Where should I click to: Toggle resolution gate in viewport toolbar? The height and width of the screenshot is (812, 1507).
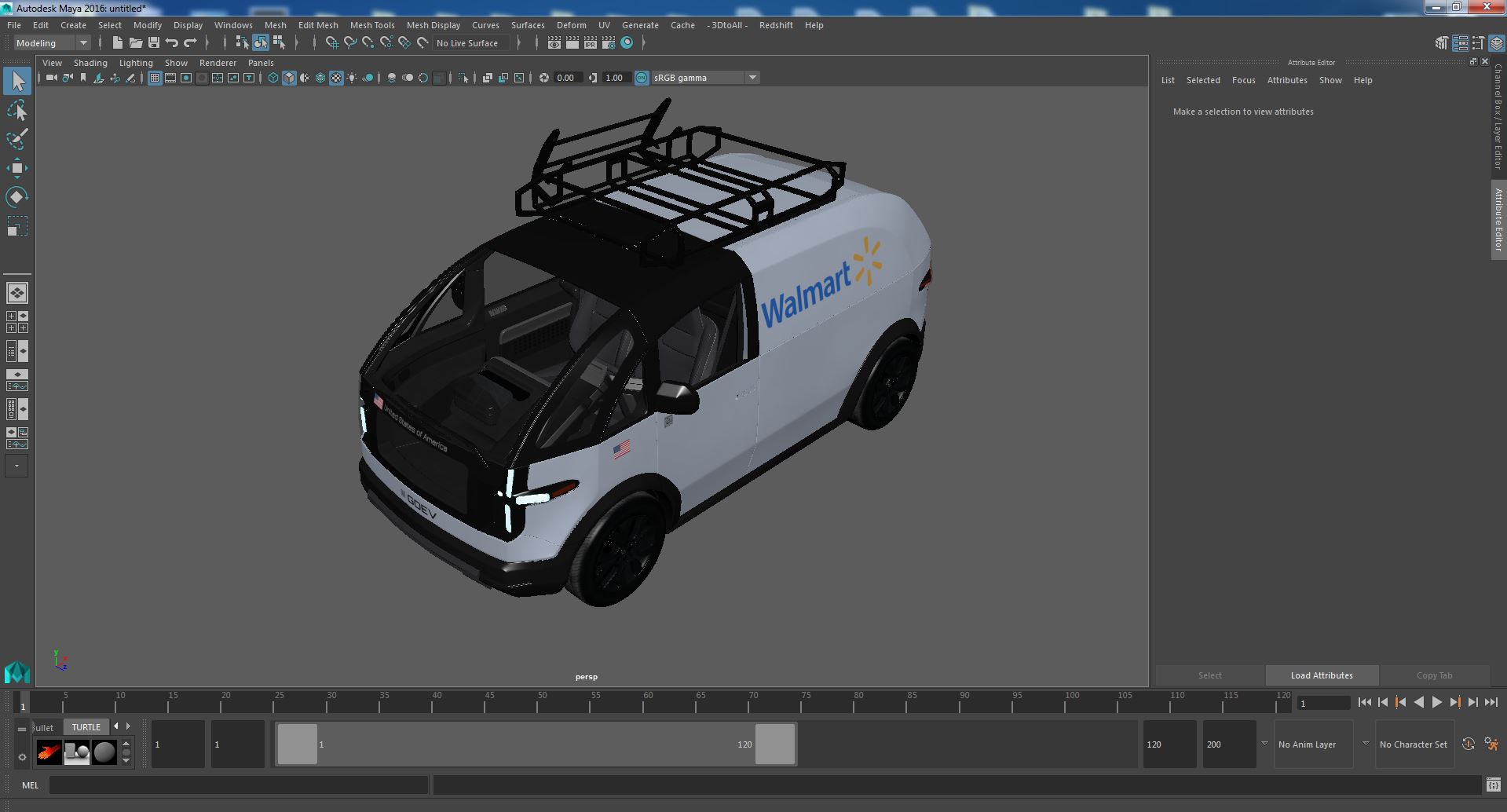point(186,78)
